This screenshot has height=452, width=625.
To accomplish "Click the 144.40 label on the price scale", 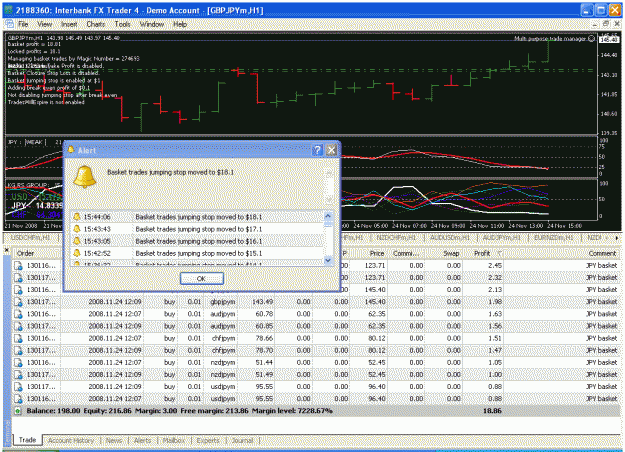I will pos(609,55).
